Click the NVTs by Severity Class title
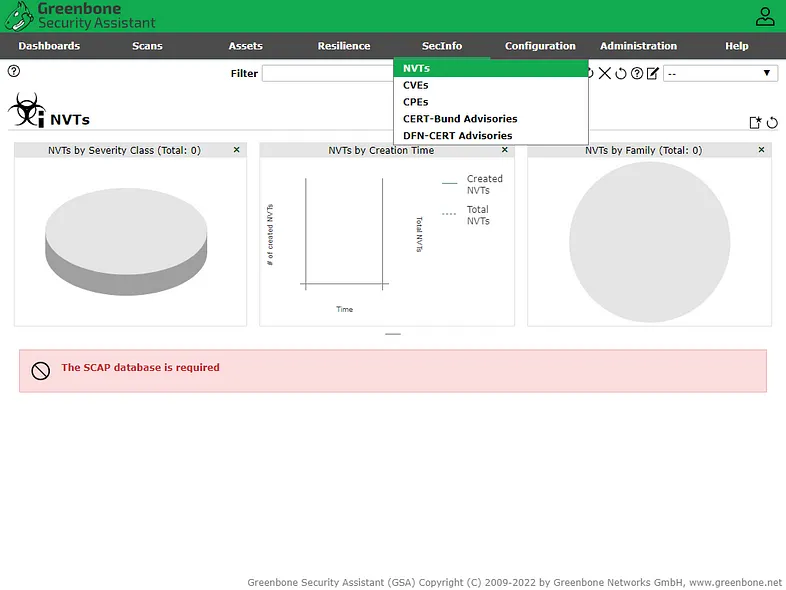Image resolution: width=786 pixels, height=590 pixels. coord(124,150)
